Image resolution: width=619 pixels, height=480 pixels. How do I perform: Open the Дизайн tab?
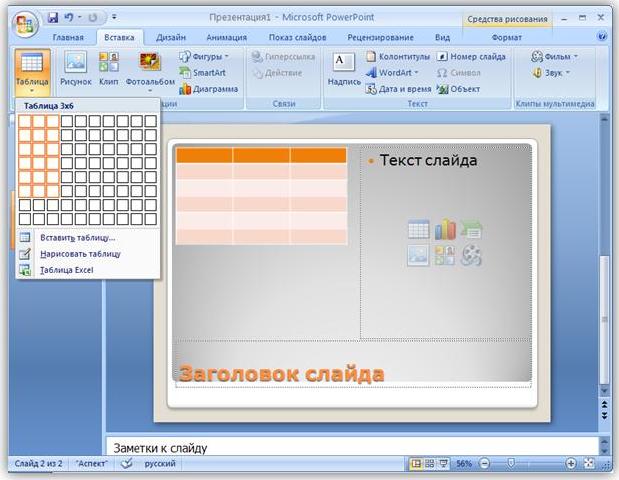[170, 37]
